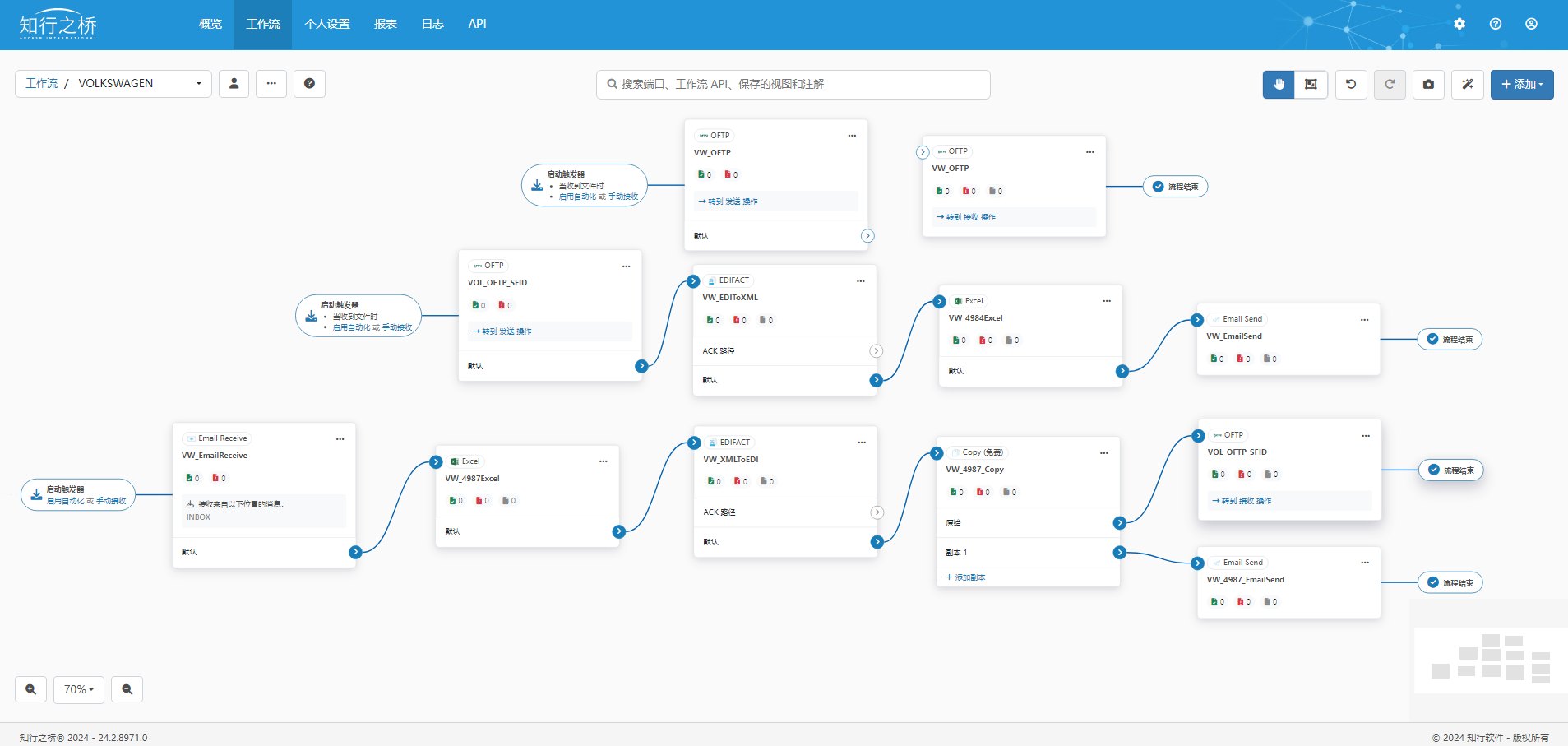Click the zoom out magnifier button
Image resolution: width=1568 pixels, height=746 pixels.
127,689
